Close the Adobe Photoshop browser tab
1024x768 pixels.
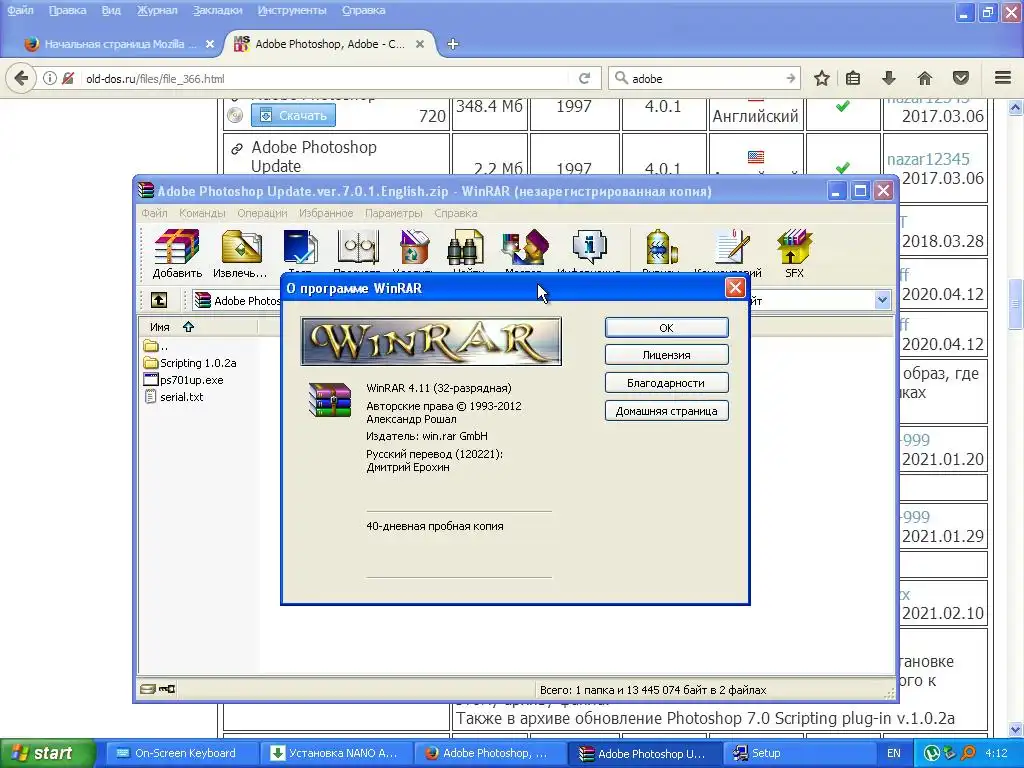point(420,44)
